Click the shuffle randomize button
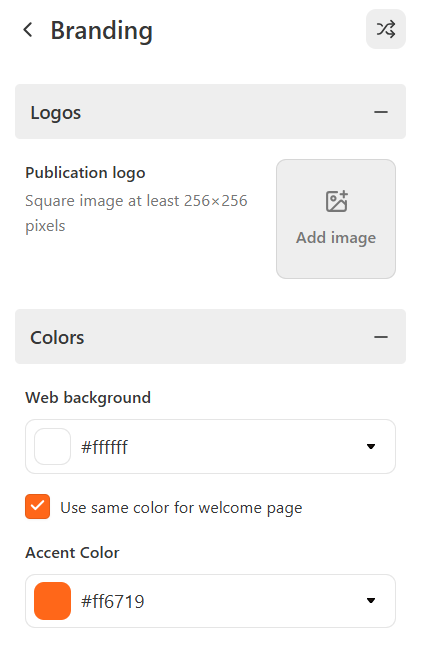The image size is (428, 651). 386,29
